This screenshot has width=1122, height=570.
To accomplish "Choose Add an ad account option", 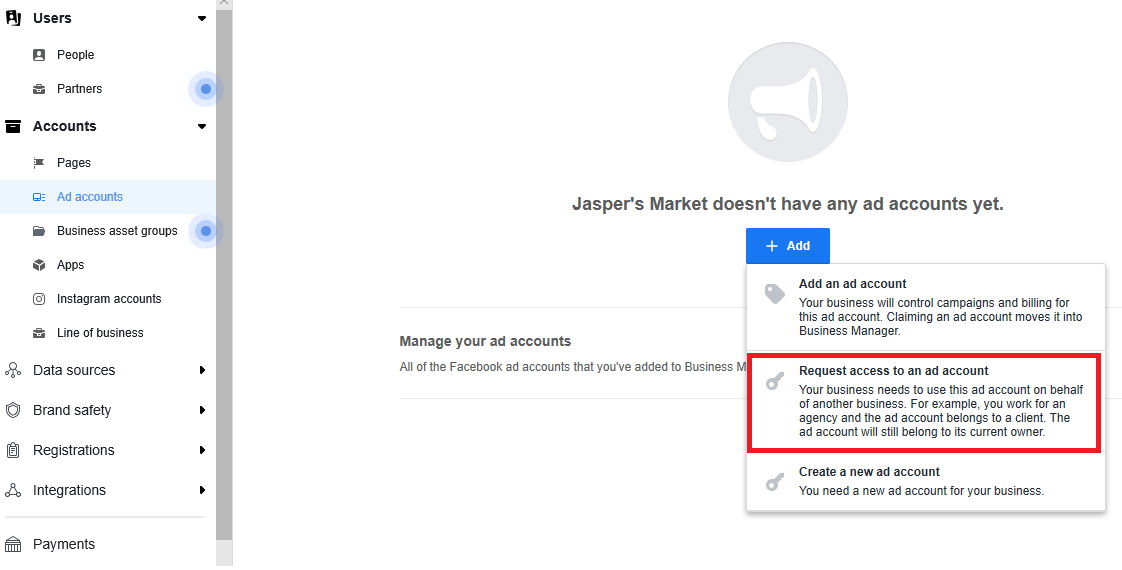I will 926,308.
